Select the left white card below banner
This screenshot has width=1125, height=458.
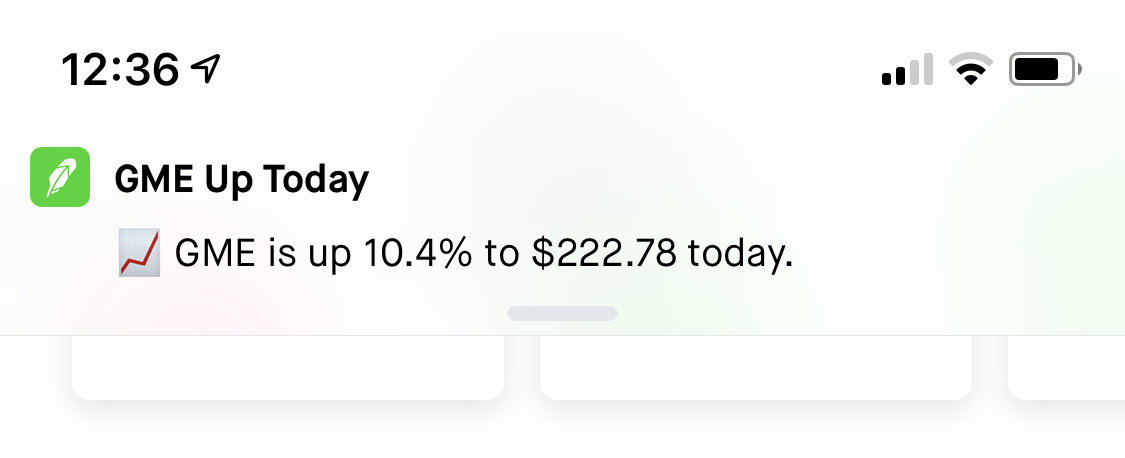coord(288,368)
